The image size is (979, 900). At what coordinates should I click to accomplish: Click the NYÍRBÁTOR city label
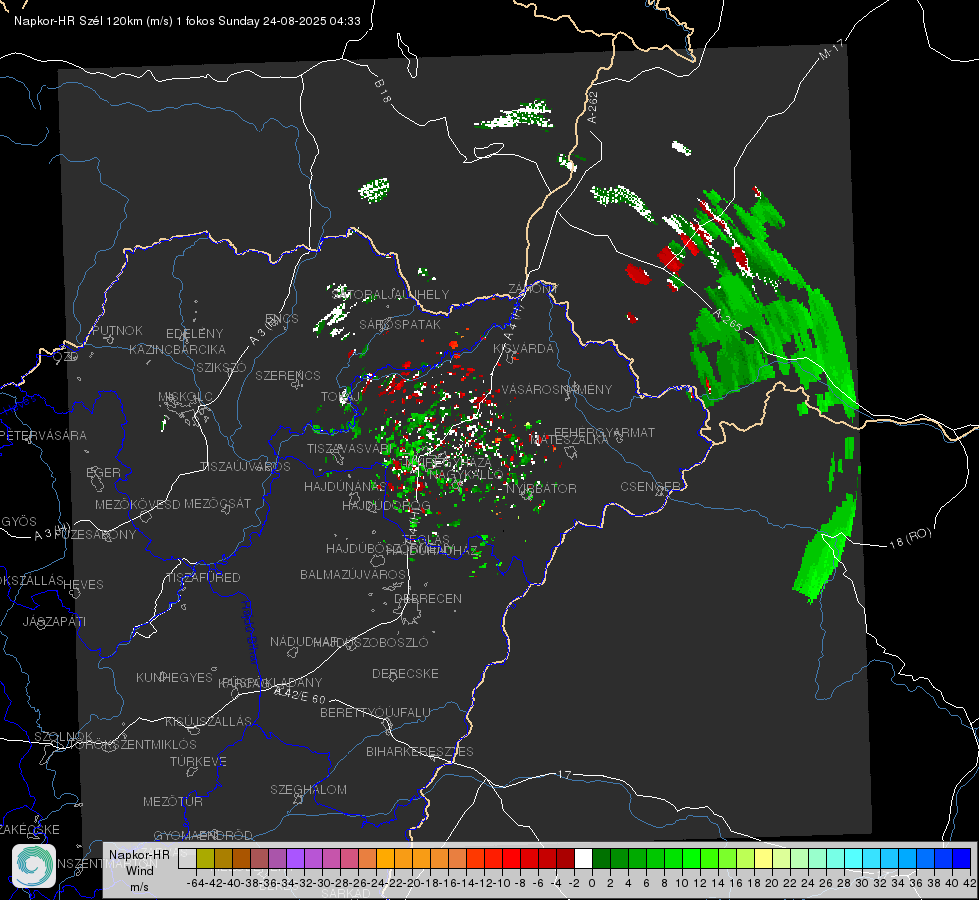[x=541, y=488]
